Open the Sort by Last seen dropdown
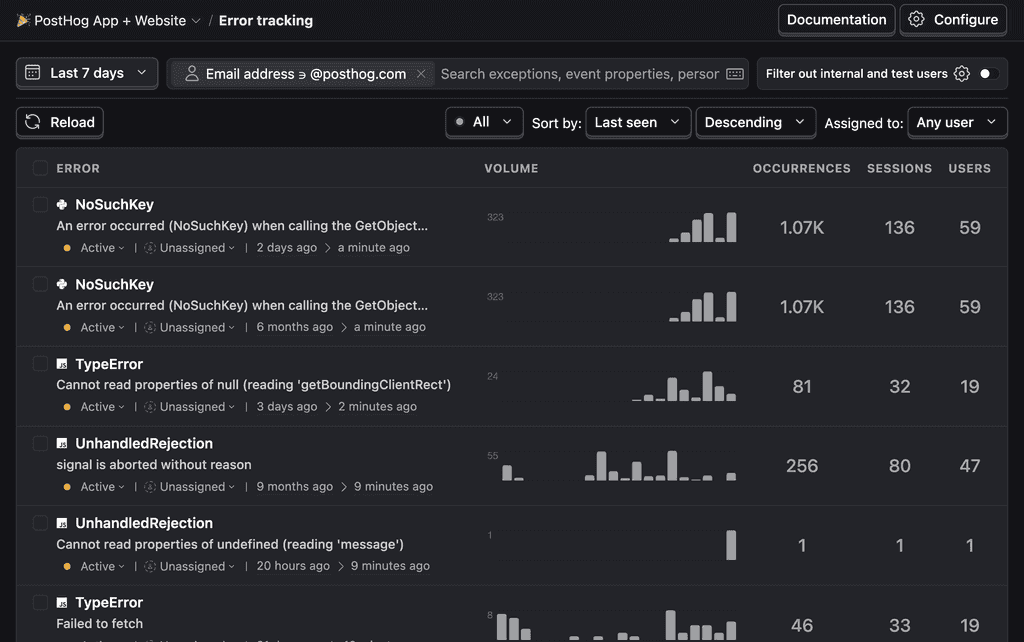Screen dimensions: 1024x642 pos(638,122)
